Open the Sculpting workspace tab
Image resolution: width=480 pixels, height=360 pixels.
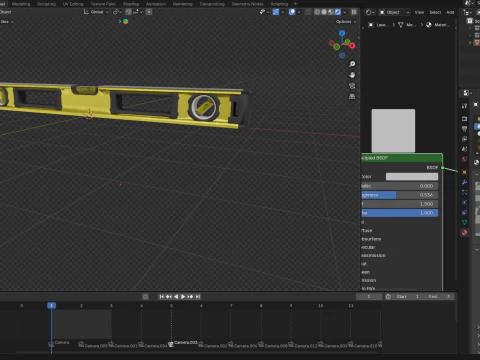tap(46, 4)
